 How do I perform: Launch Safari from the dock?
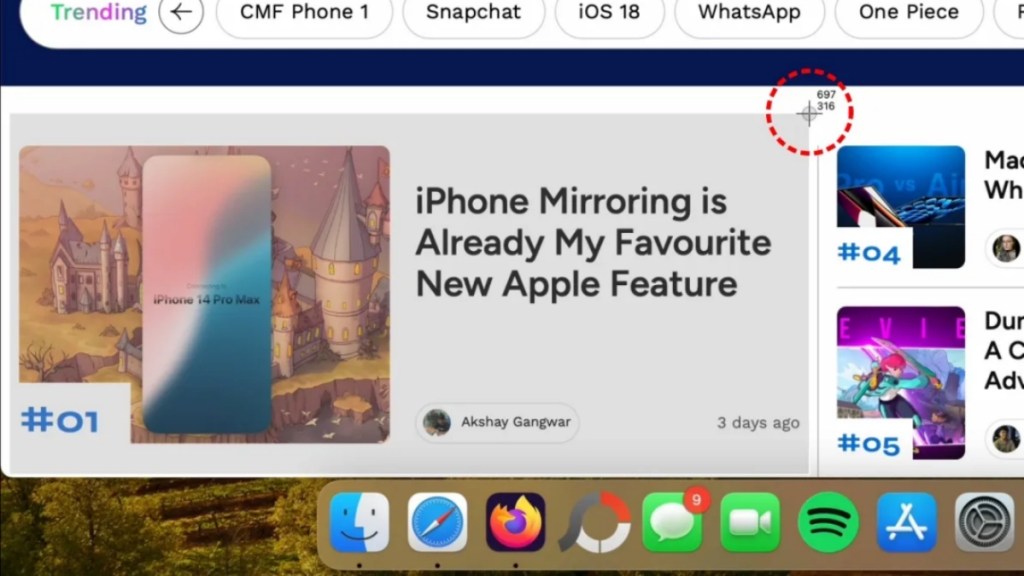pos(437,522)
